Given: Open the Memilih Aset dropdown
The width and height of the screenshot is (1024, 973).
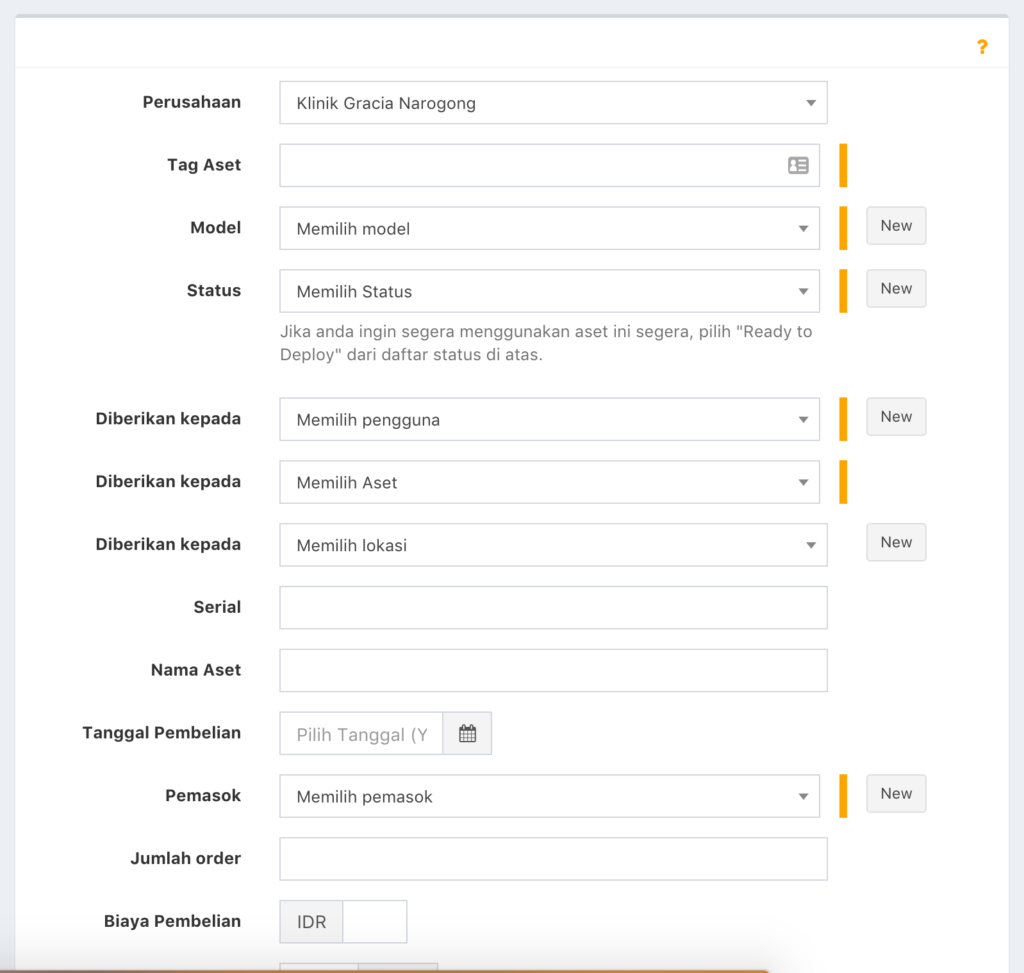Looking at the screenshot, I should (549, 483).
